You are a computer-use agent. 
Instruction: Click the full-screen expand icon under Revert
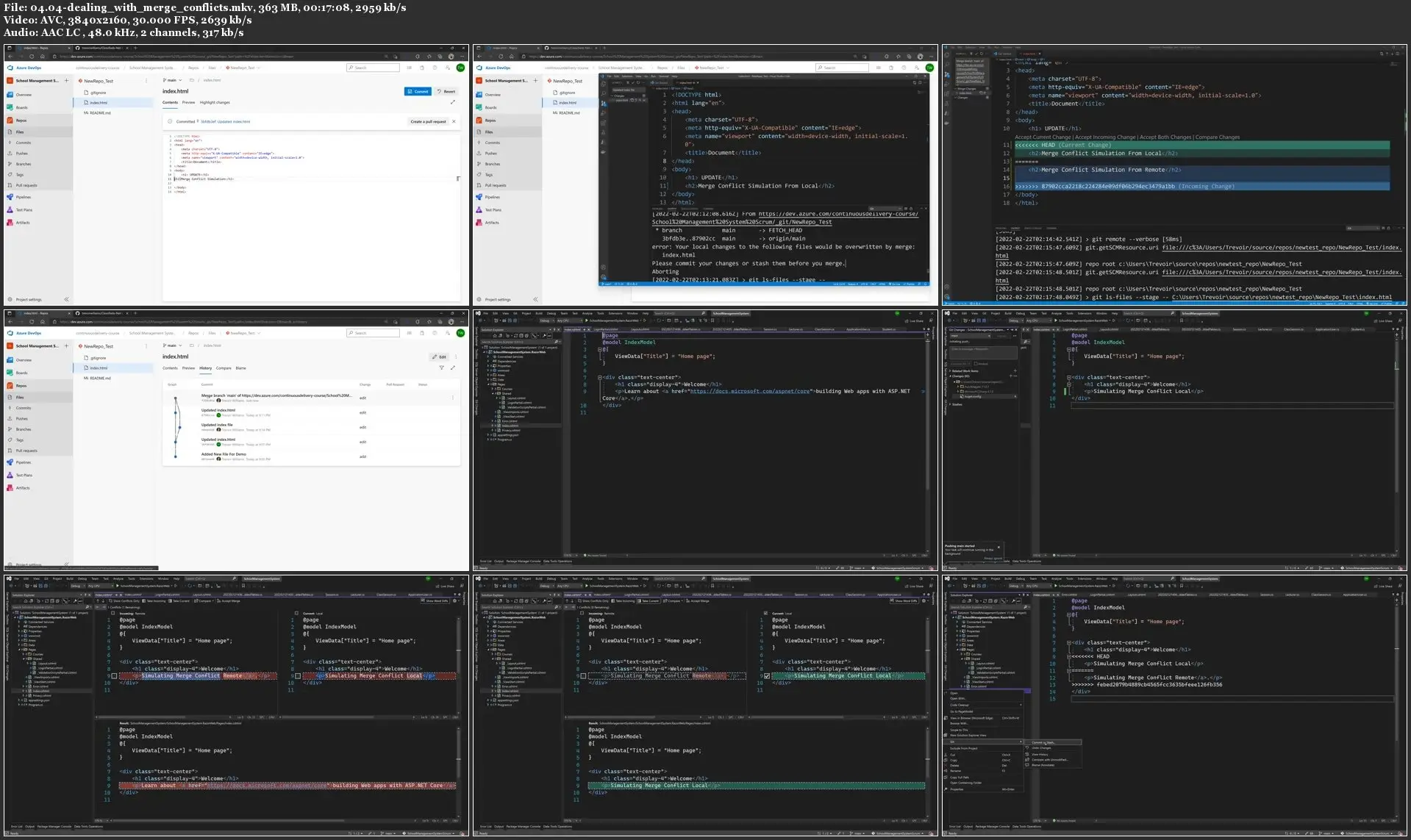point(452,102)
